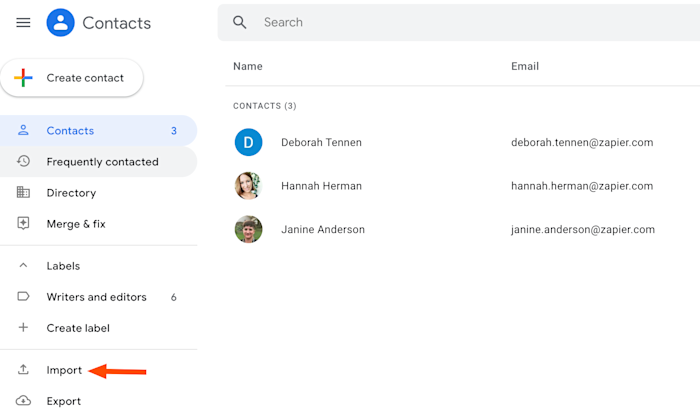Select Contacts in the sidebar
This screenshot has width=700, height=415.
[x=70, y=130]
